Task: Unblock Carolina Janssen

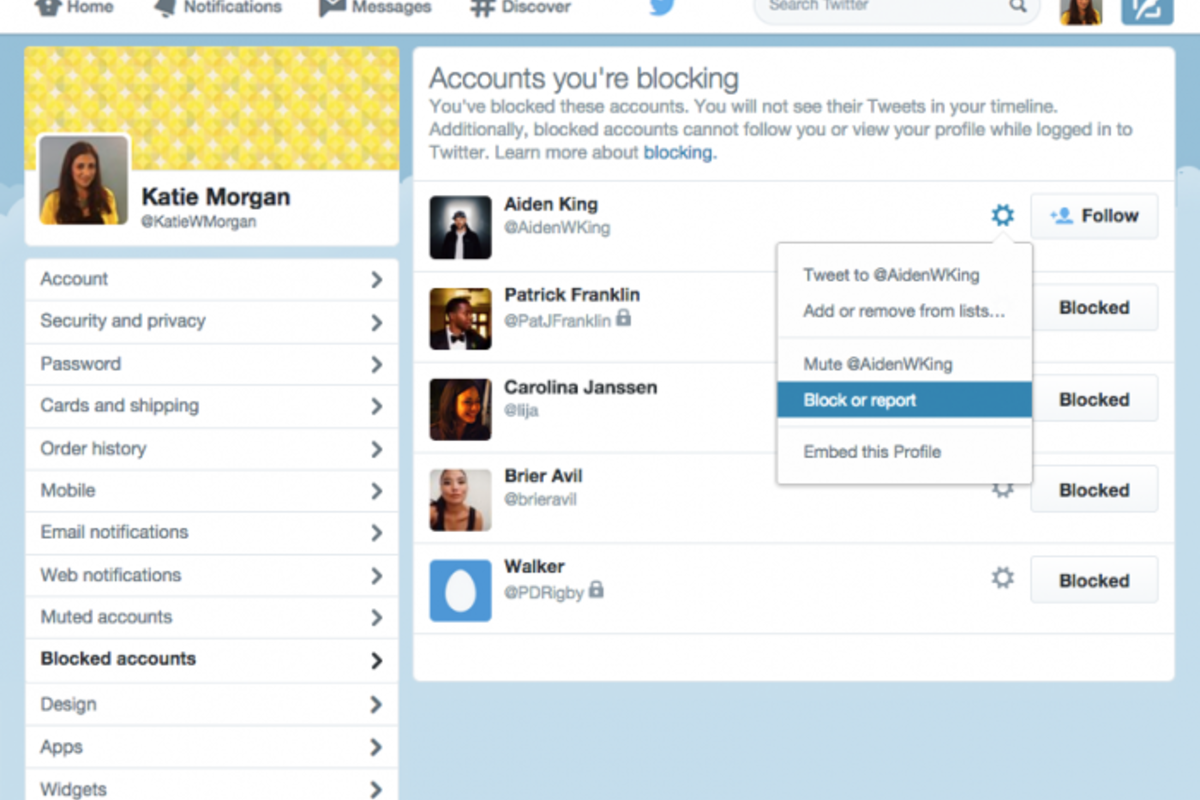Action: [x=1093, y=398]
